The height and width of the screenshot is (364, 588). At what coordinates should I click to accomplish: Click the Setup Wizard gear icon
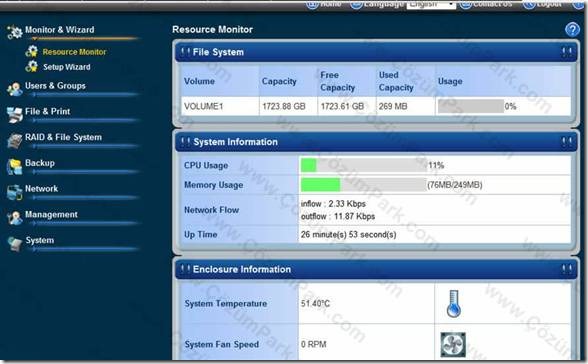pyautogui.click(x=32, y=66)
